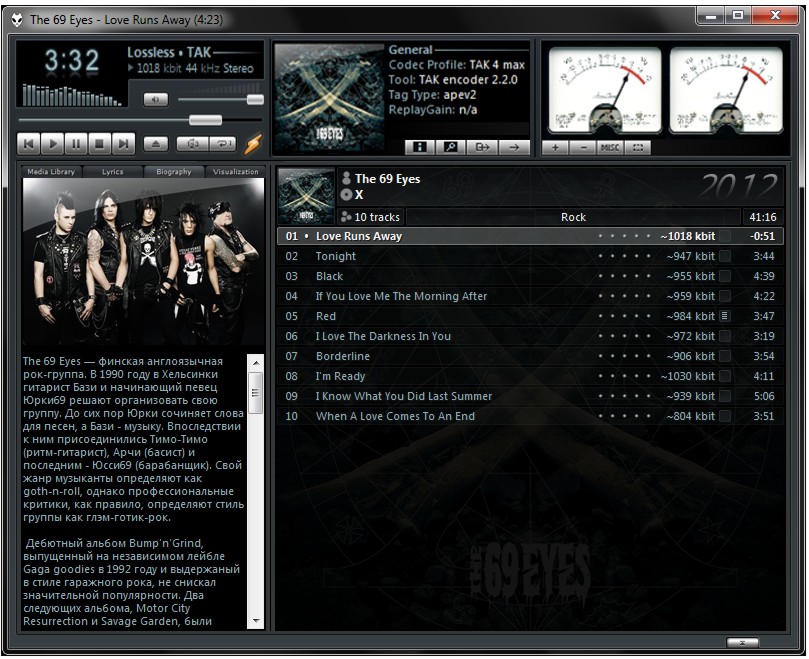Click the cat logo icon in title bar

(17, 20)
